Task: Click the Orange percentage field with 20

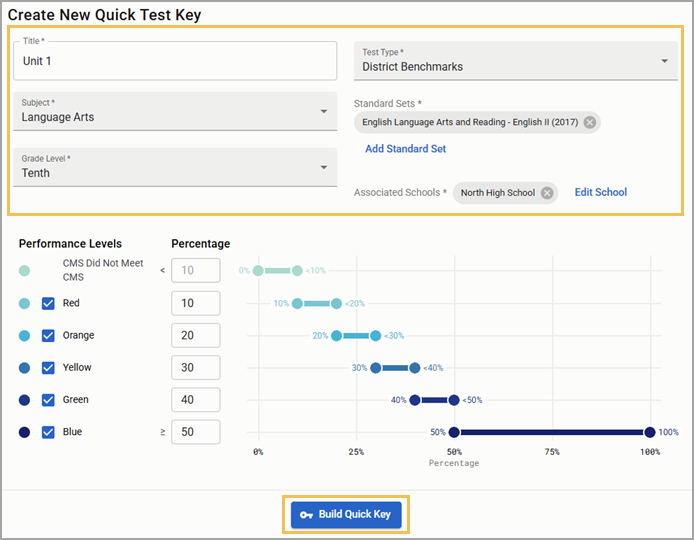Action: point(196,336)
